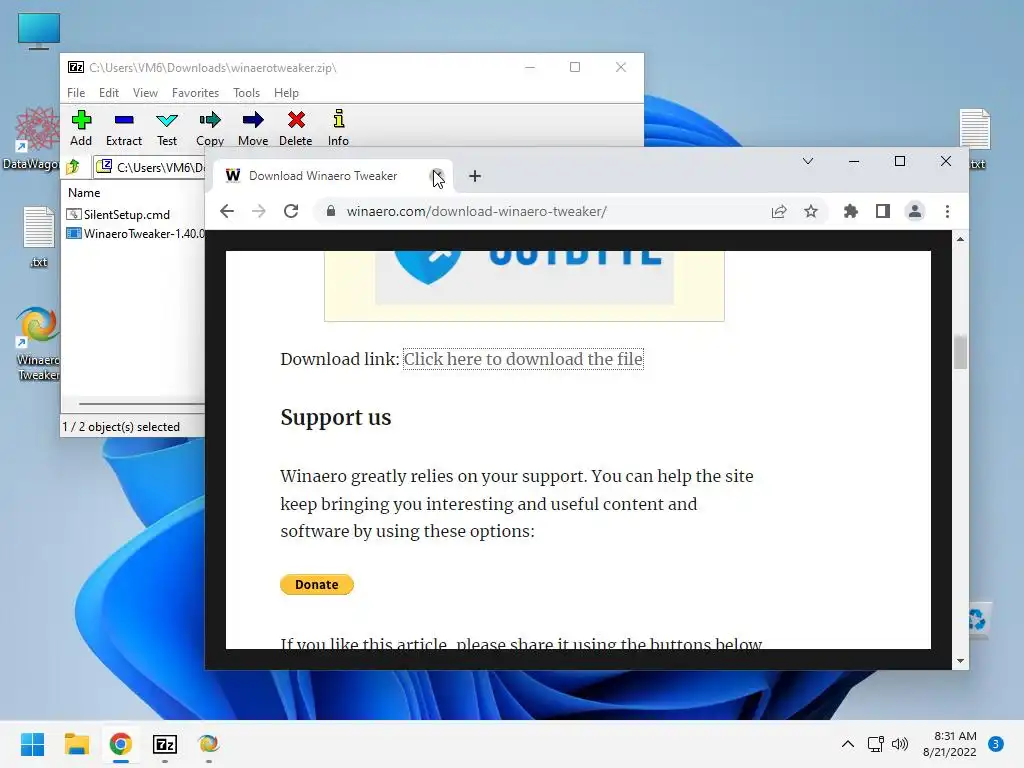Click the yellow Donate button

(x=317, y=584)
